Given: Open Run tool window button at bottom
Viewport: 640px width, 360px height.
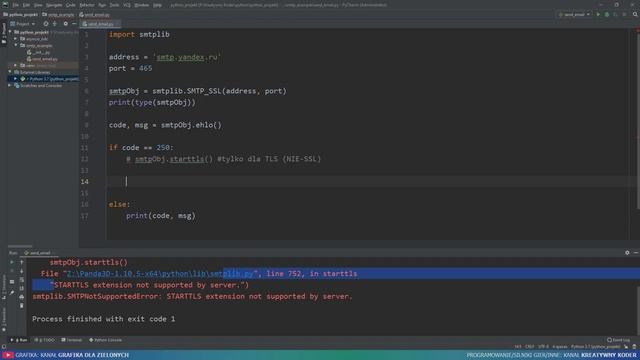Looking at the screenshot, I should point(19,340).
